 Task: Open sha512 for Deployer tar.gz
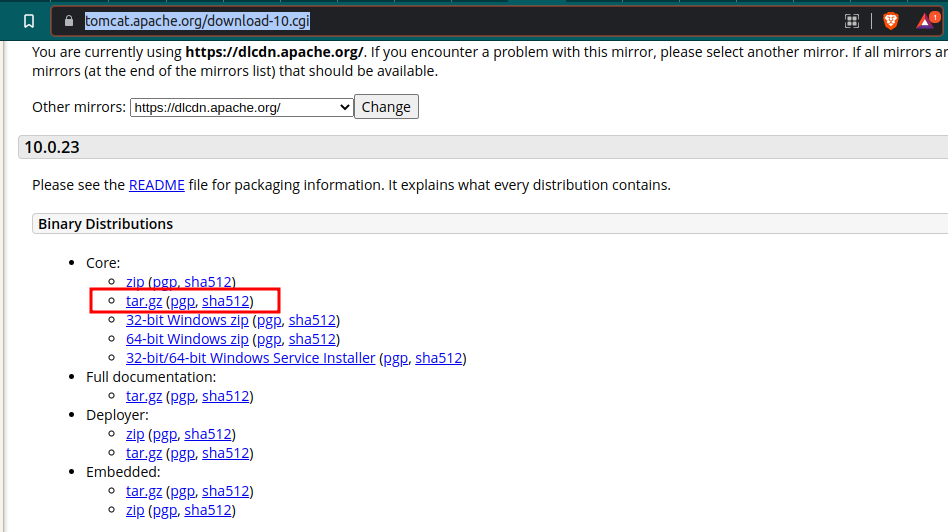tap(226, 453)
